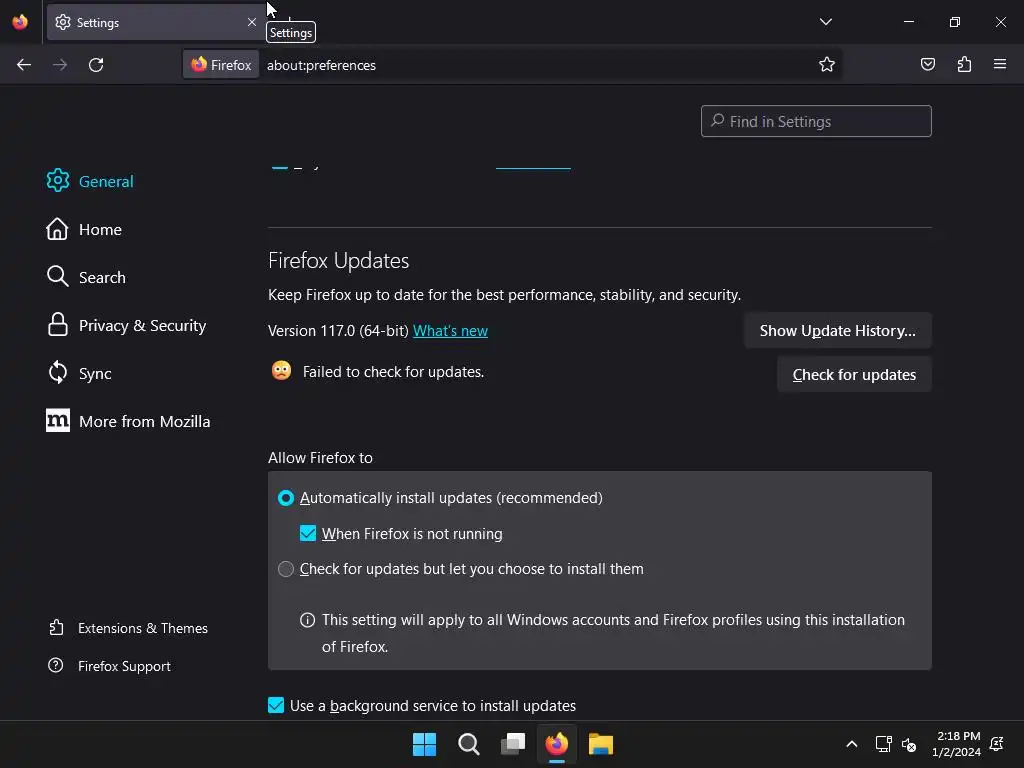The width and height of the screenshot is (1024, 768).
Task: Go back with the back arrow
Action: click(24, 65)
